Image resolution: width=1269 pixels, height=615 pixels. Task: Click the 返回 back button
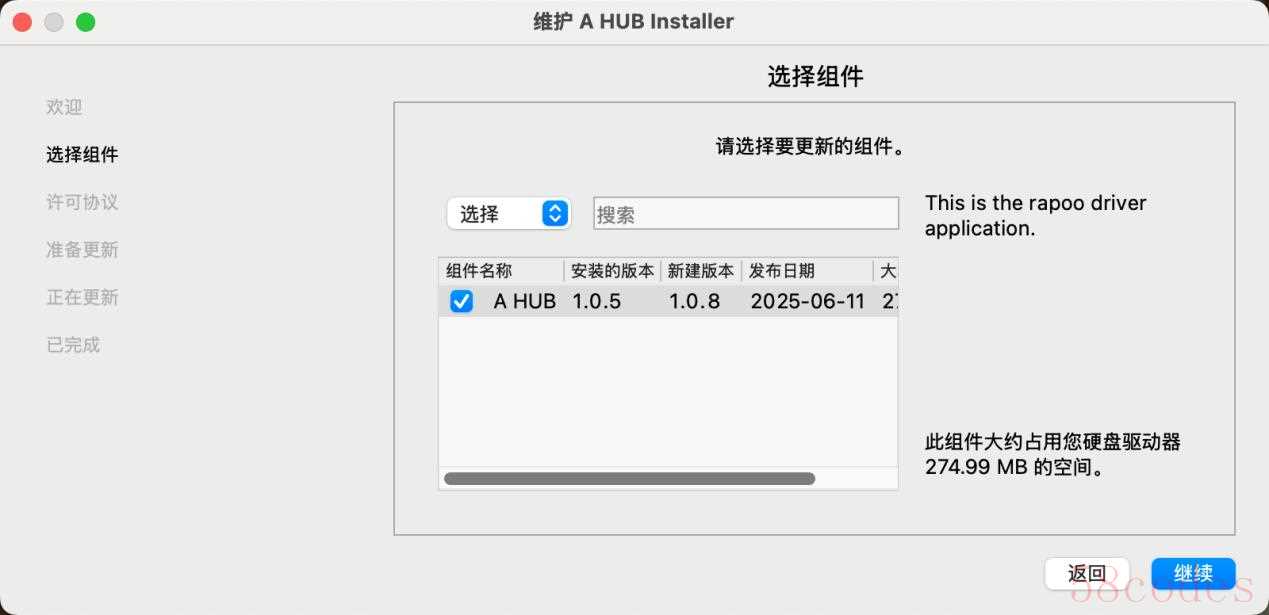tap(1087, 573)
